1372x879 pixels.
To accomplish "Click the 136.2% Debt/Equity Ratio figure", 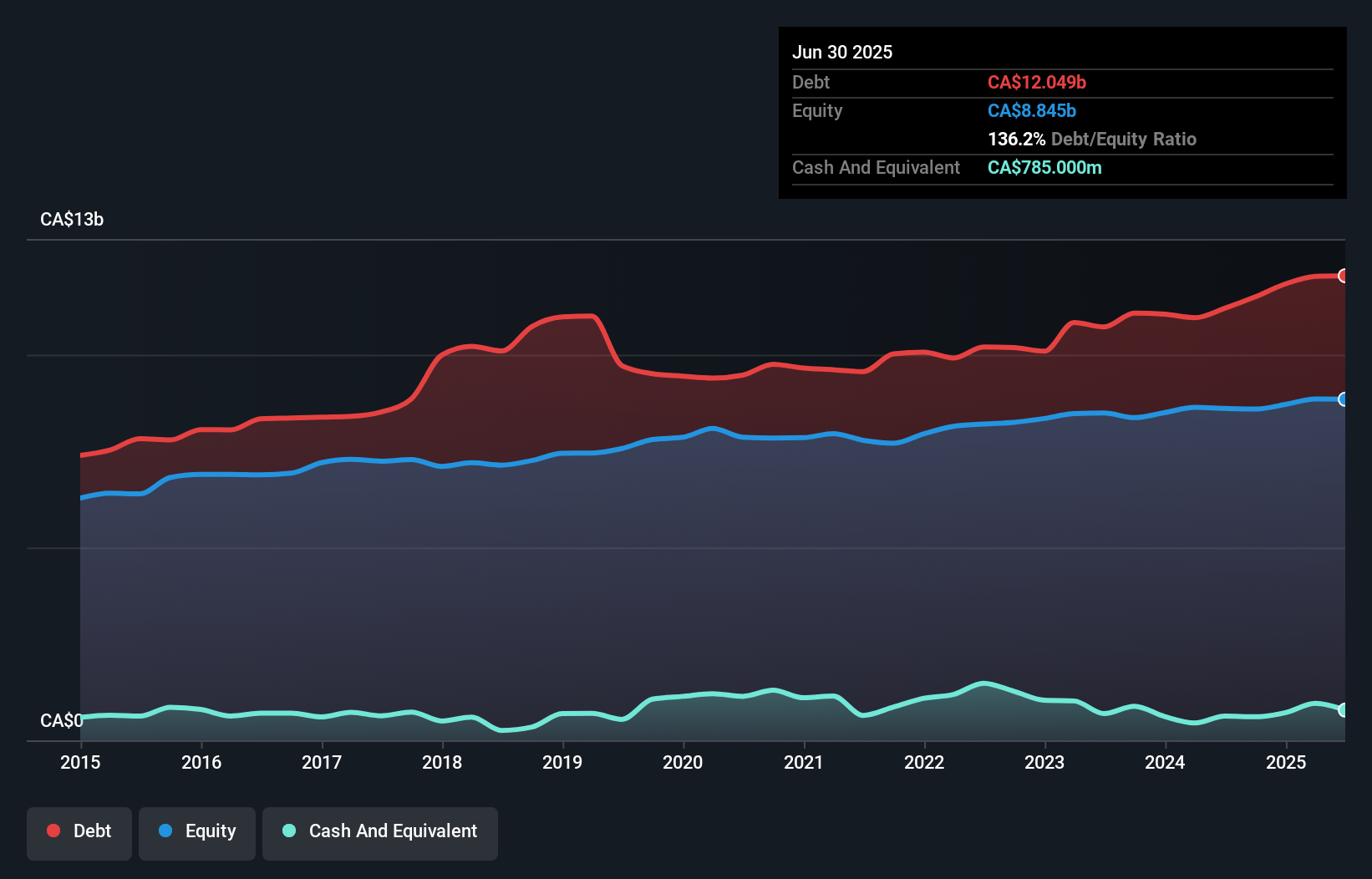I will point(1015,139).
